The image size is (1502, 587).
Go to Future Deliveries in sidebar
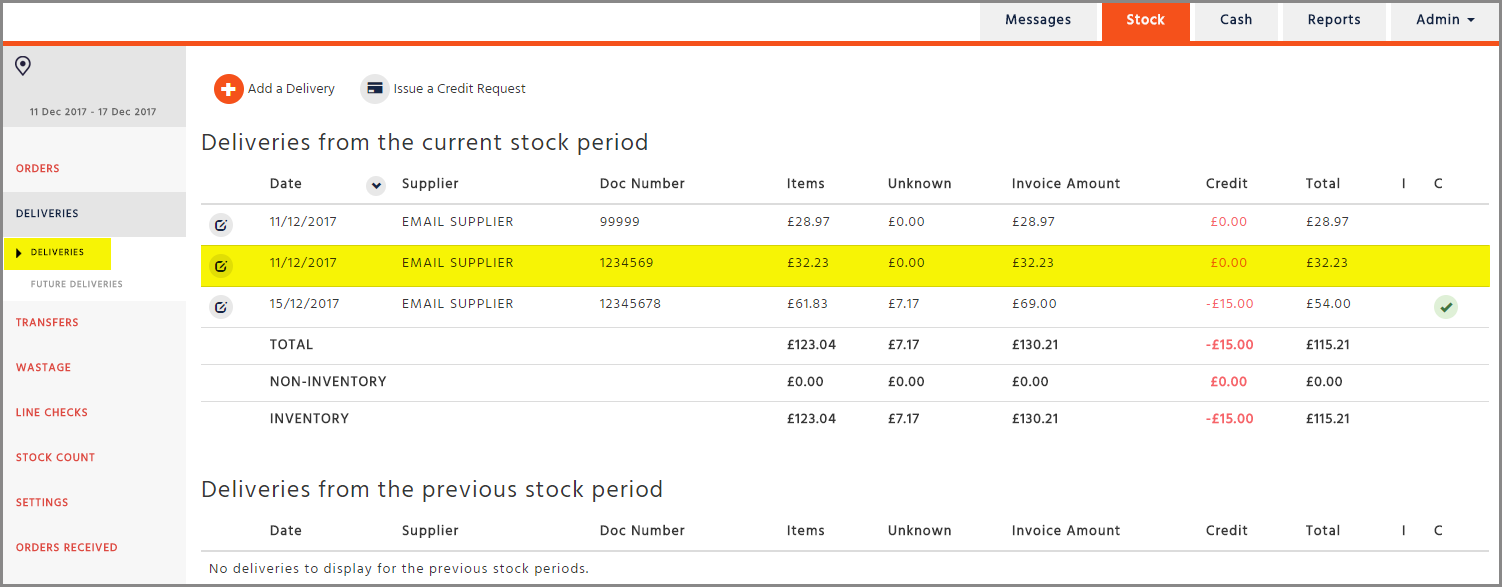click(x=77, y=284)
